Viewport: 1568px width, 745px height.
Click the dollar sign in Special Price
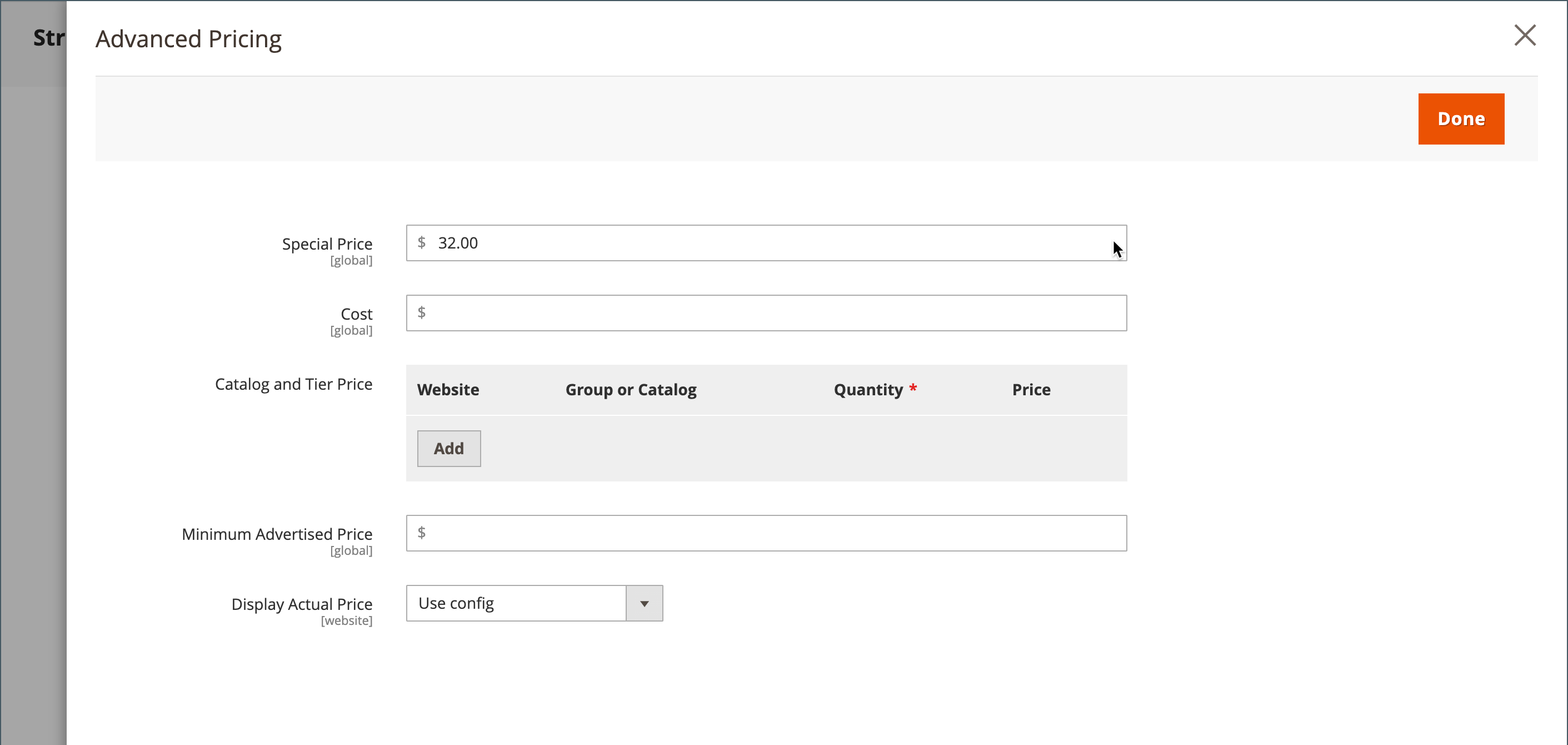(421, 242)
